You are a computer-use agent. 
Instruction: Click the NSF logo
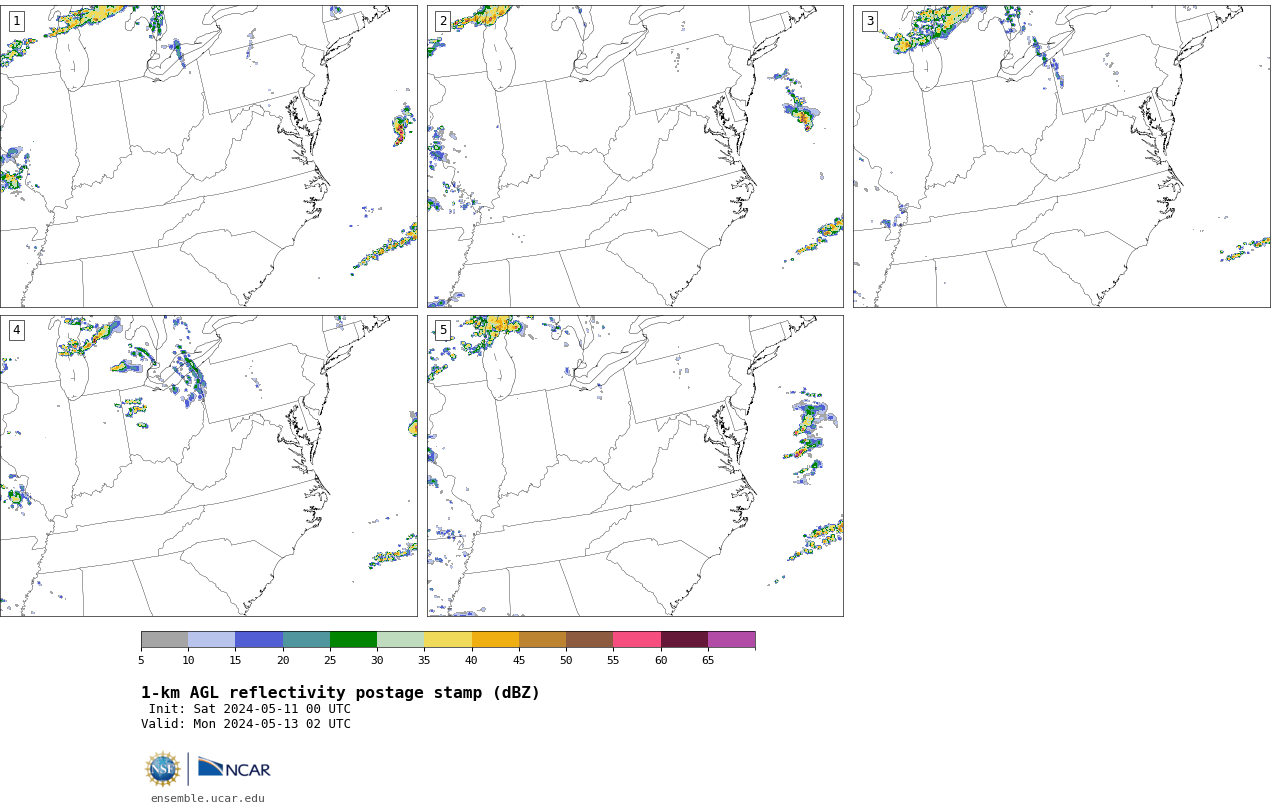(163, 769)
